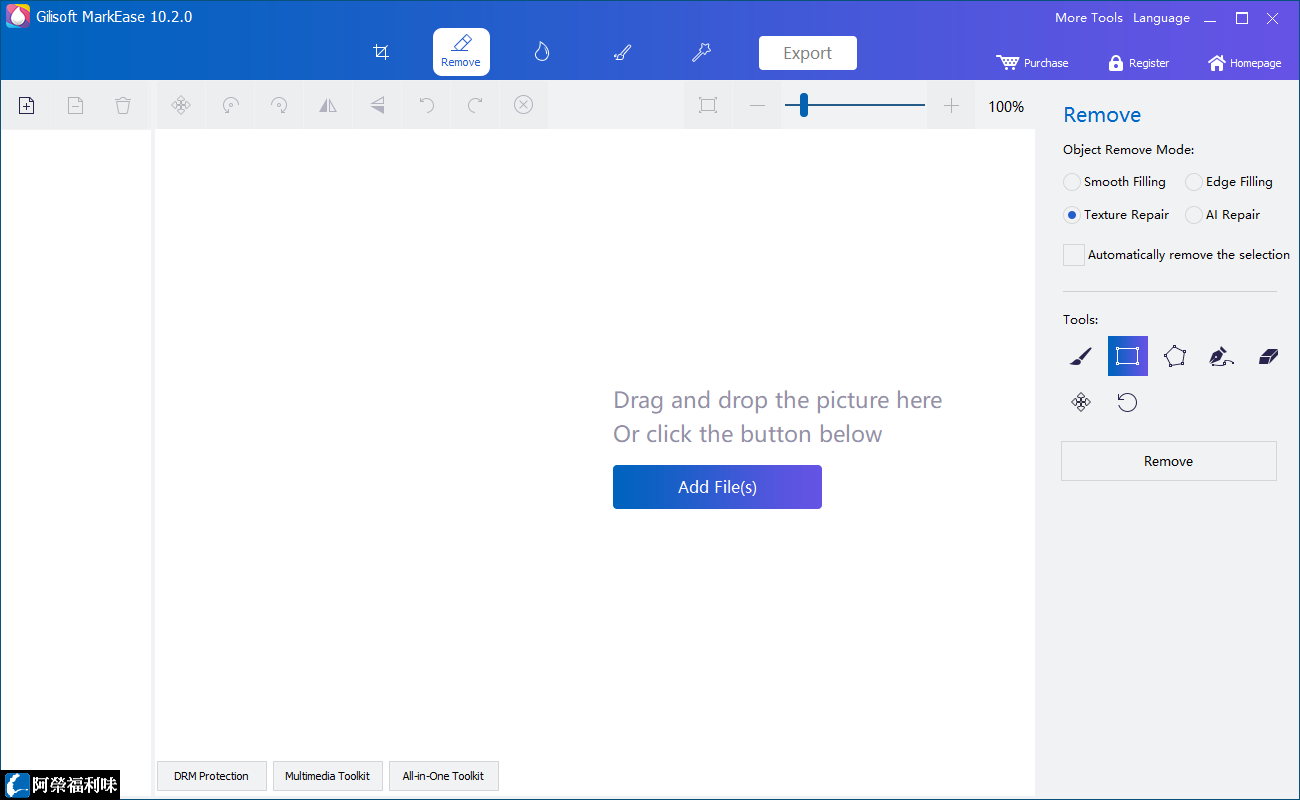Flip image vertically icon
The height and width of the screenshot is (800, 1300).
[x=377, y=105]
